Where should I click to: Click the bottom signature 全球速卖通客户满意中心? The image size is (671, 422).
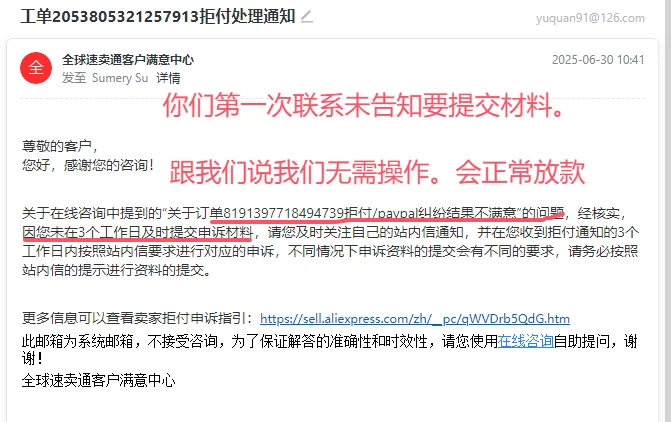click(98, 380)
